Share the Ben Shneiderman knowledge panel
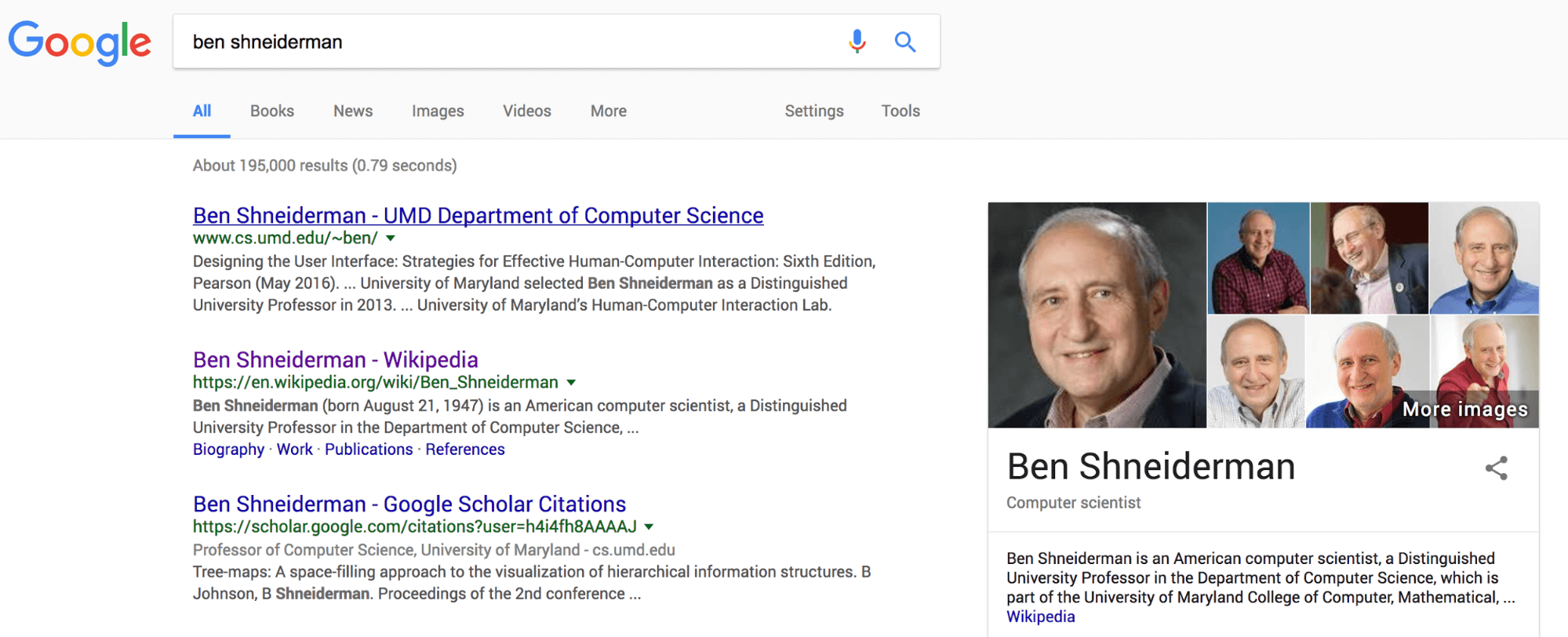 [x=1496, y=468]
